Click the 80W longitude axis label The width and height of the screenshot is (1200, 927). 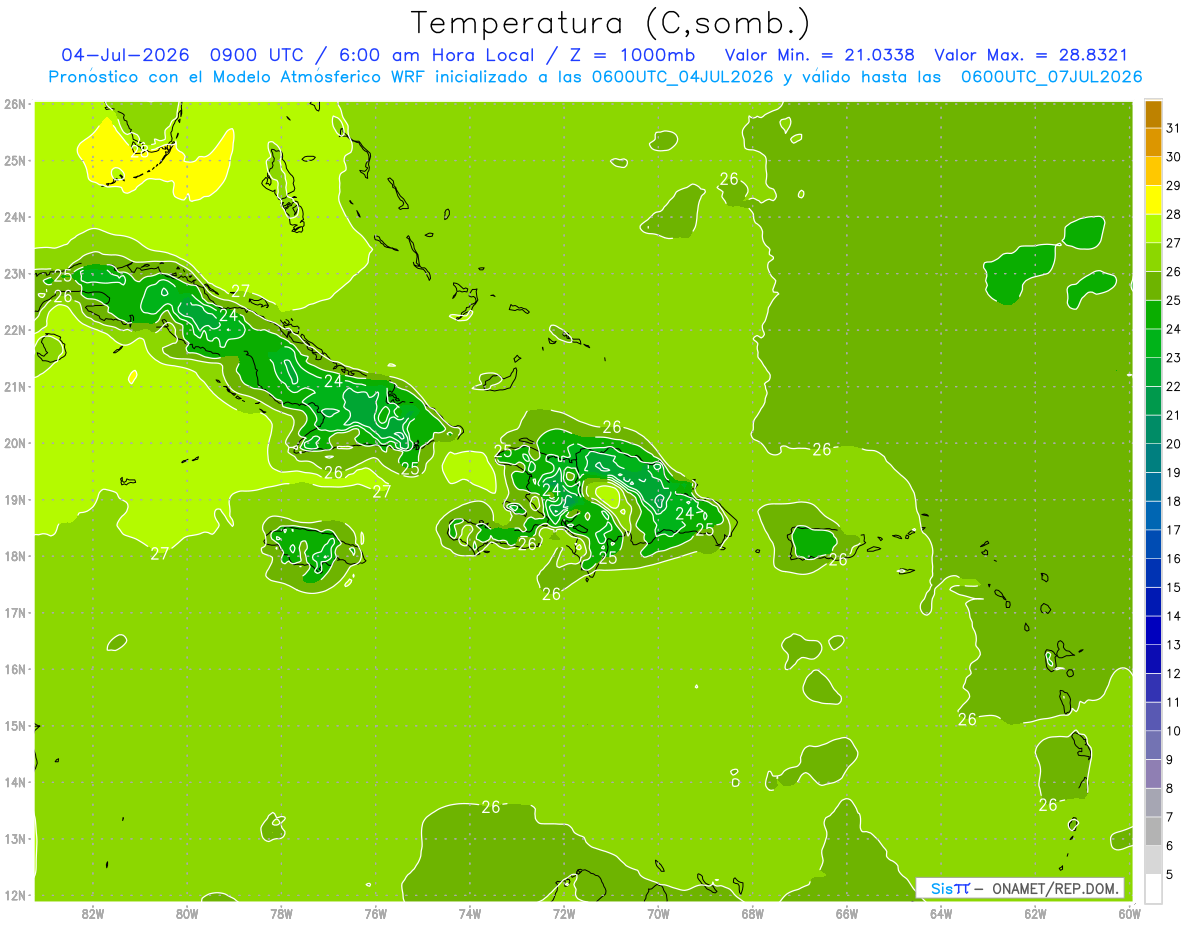(187, 913)
